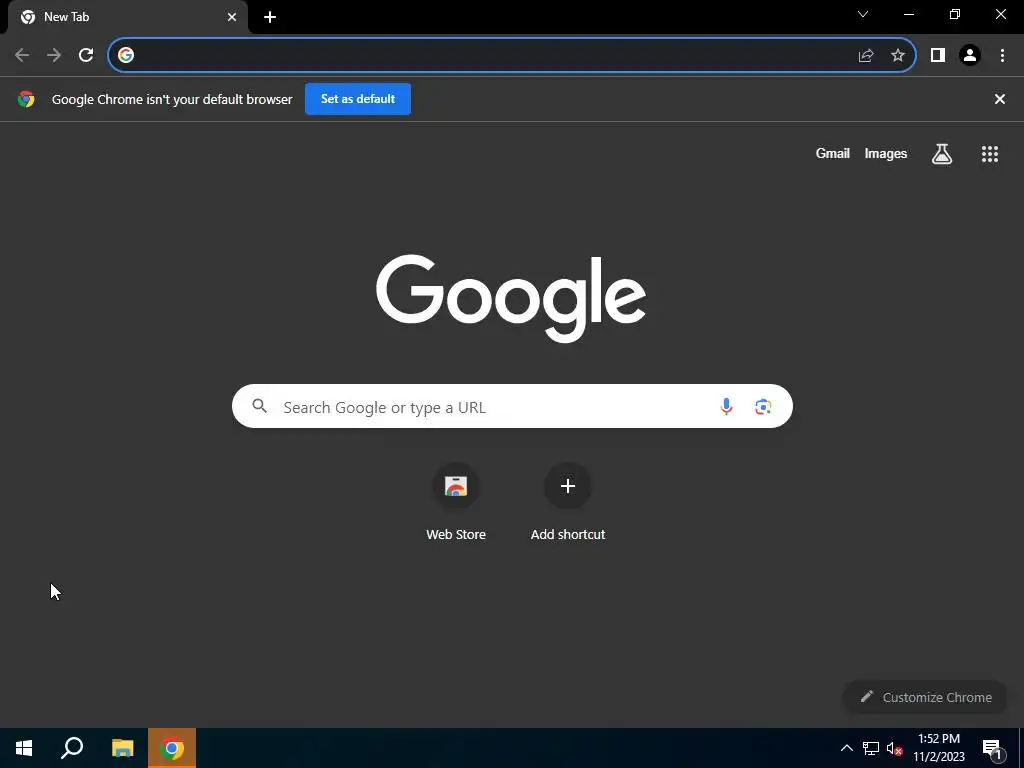Open the side panel icon
The width and height of the screenshot is (1024, 768).
(x=938, y=56)
